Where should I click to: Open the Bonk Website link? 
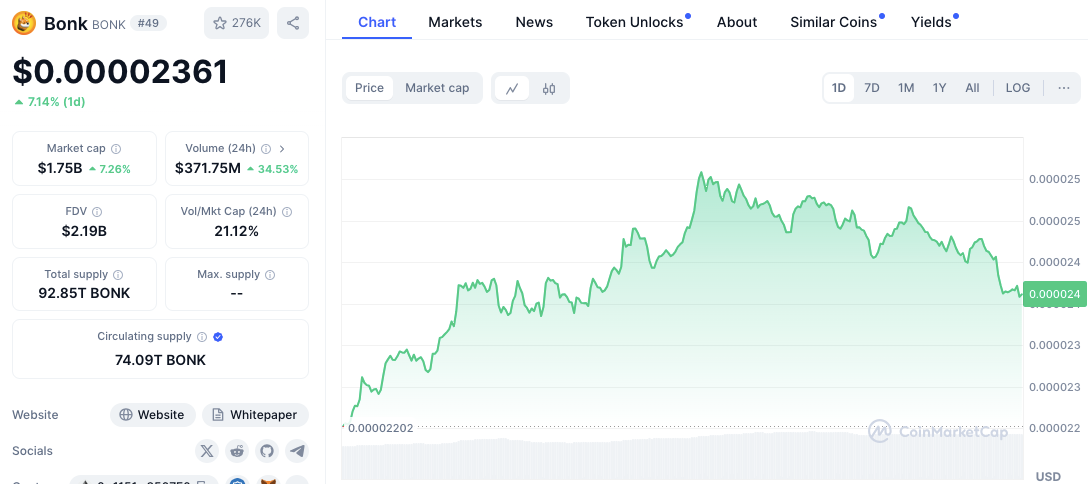coord(152,415)
